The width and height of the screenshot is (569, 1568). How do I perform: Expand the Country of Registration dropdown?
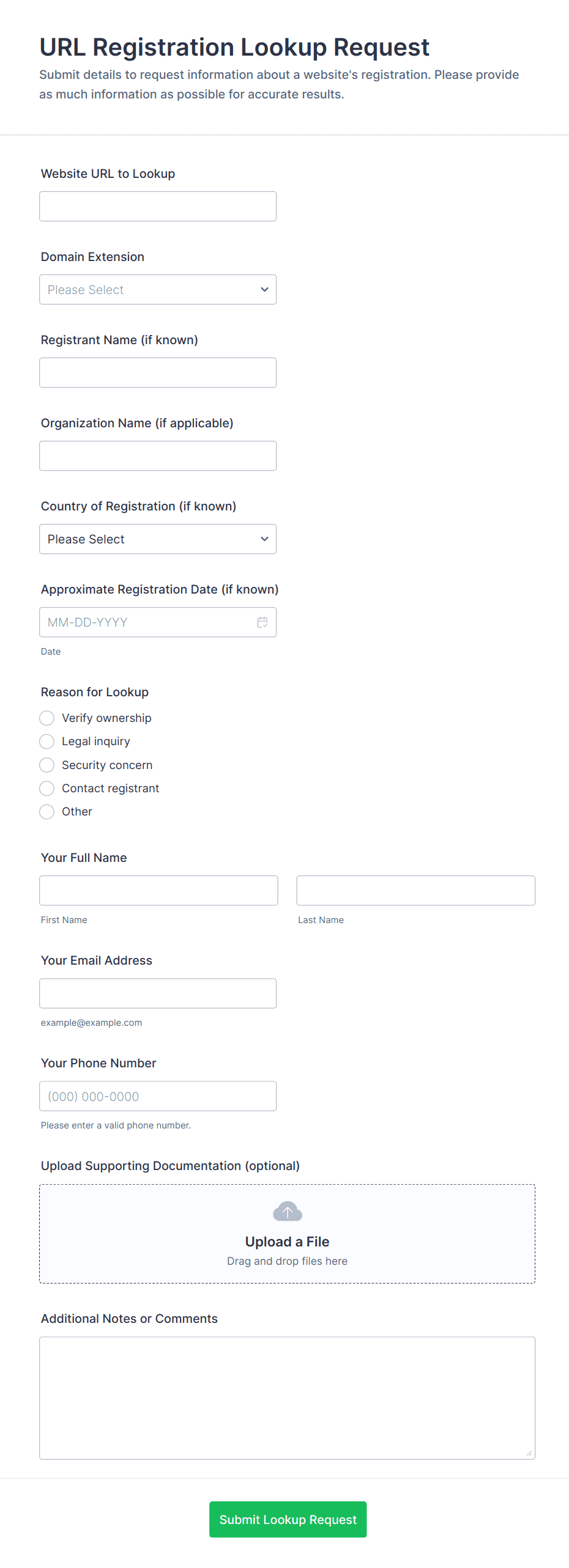(x=158, y=539)
